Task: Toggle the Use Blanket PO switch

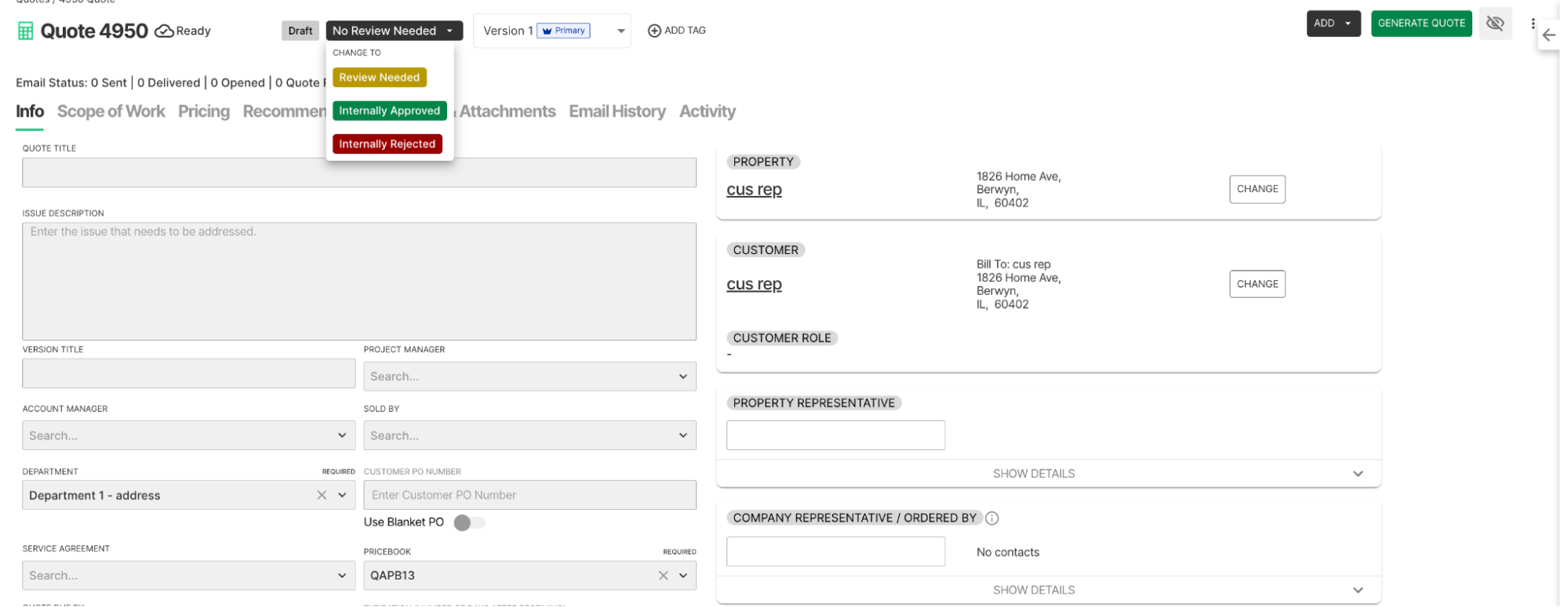Action: tap(469, 522)
